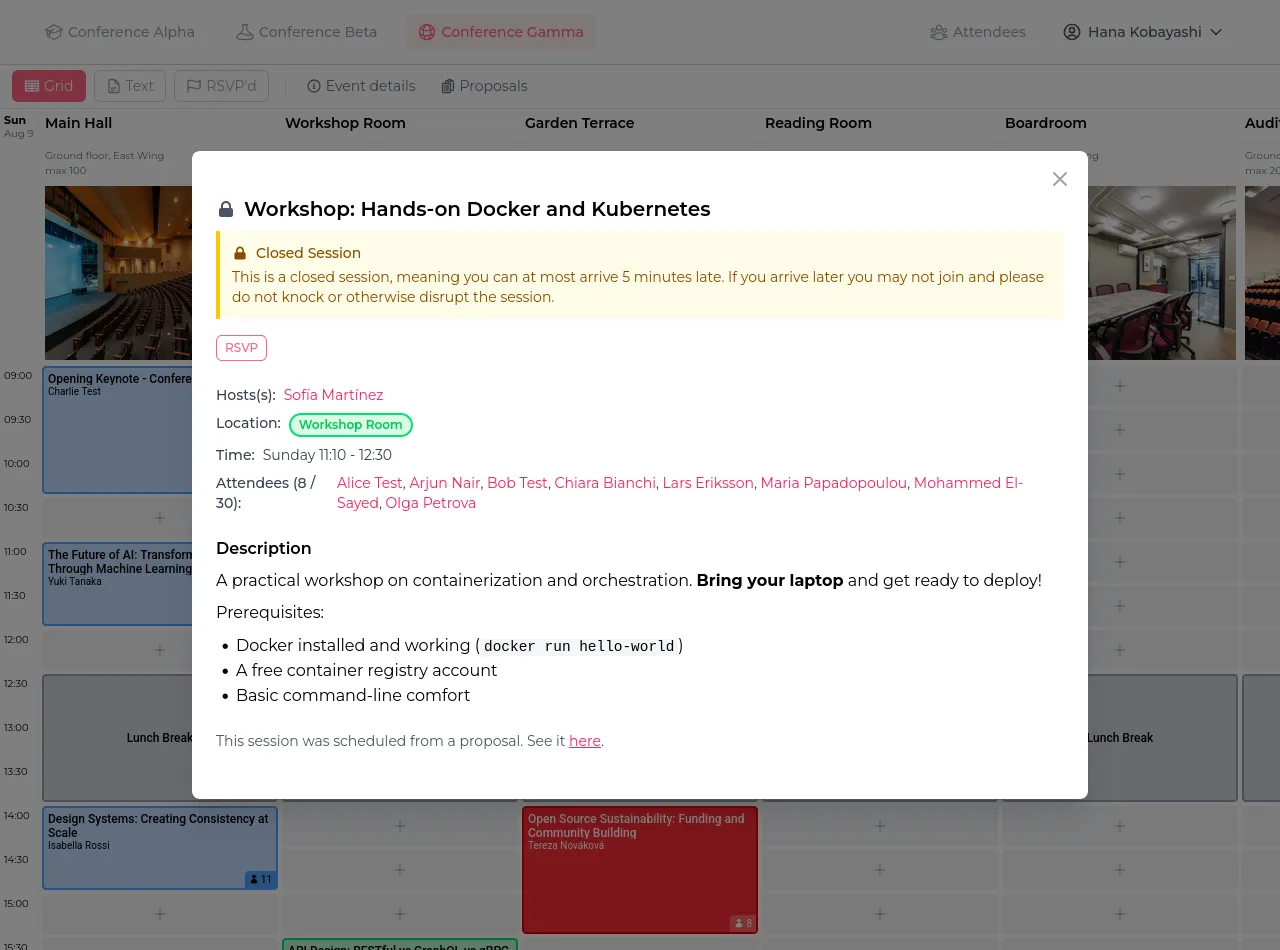Add session at Workshop Room 14:00 slot

(x=400, y=826)
